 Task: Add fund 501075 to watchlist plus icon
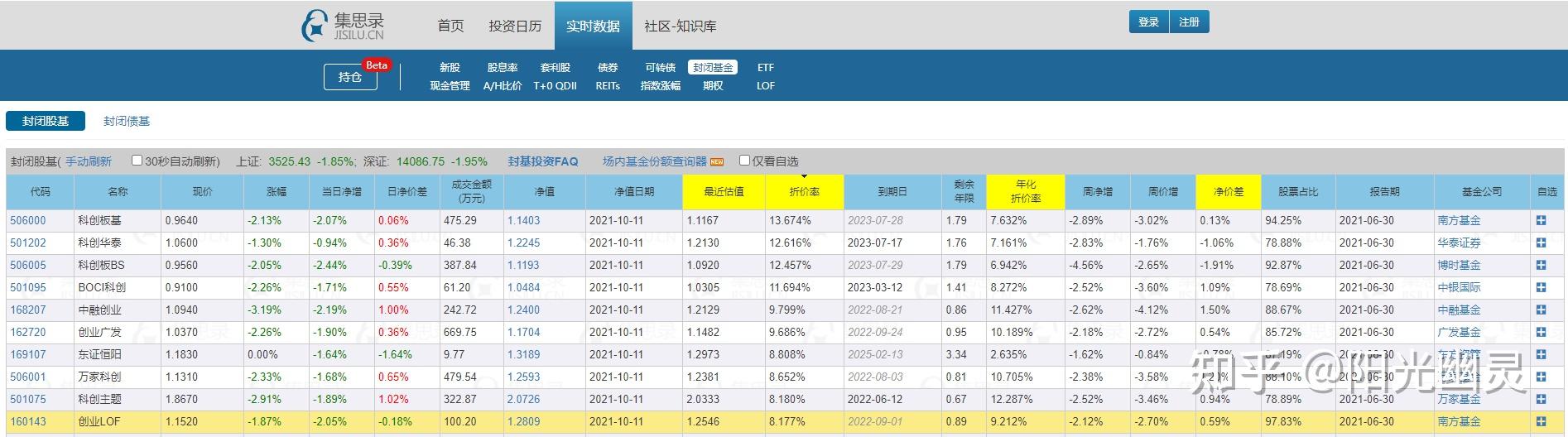pos(1541,400)
